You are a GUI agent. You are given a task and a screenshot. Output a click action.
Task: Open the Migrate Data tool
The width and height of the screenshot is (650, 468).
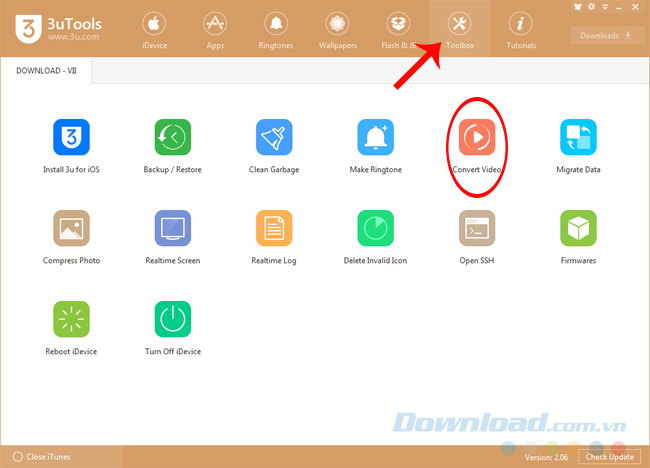point(578,137)
